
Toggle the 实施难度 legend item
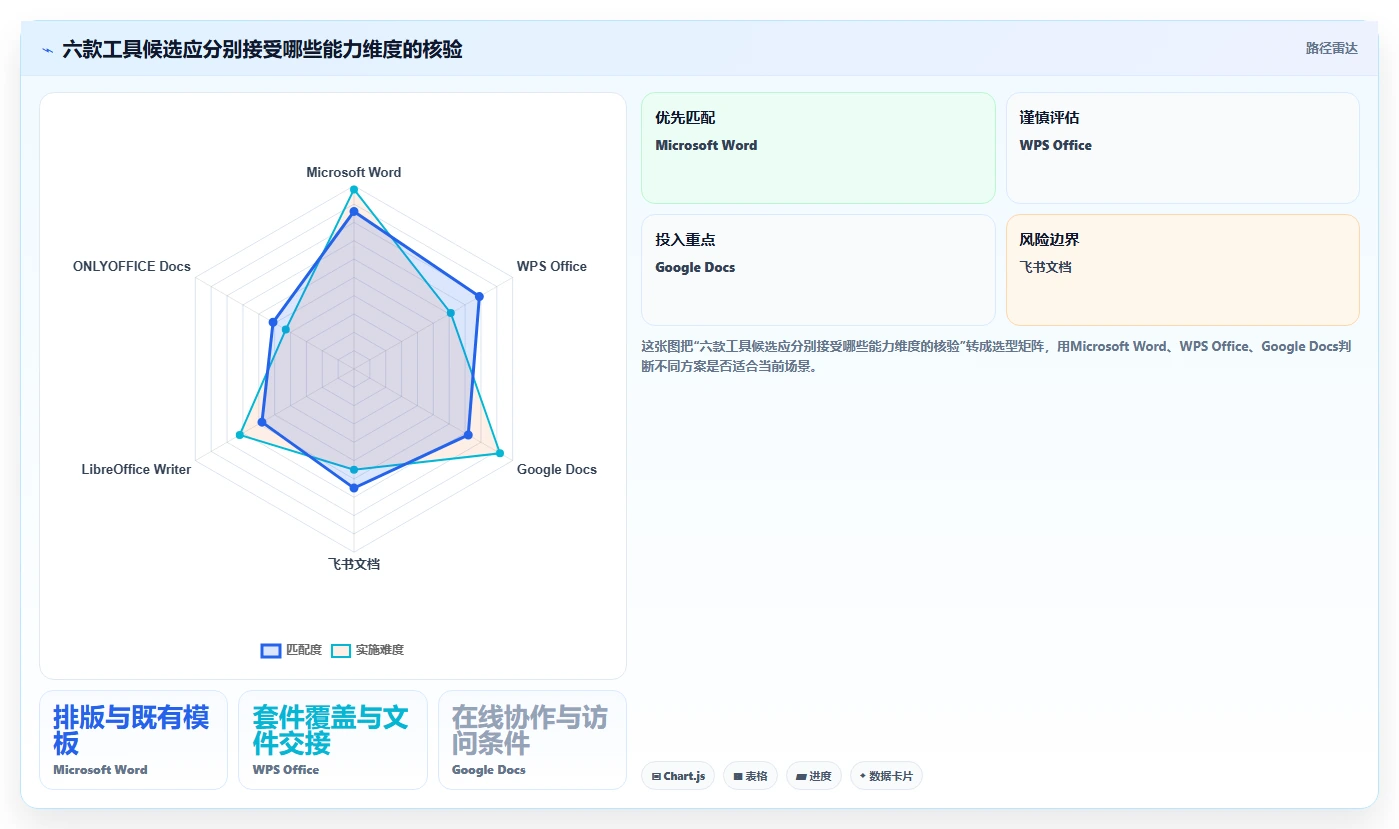368,650
